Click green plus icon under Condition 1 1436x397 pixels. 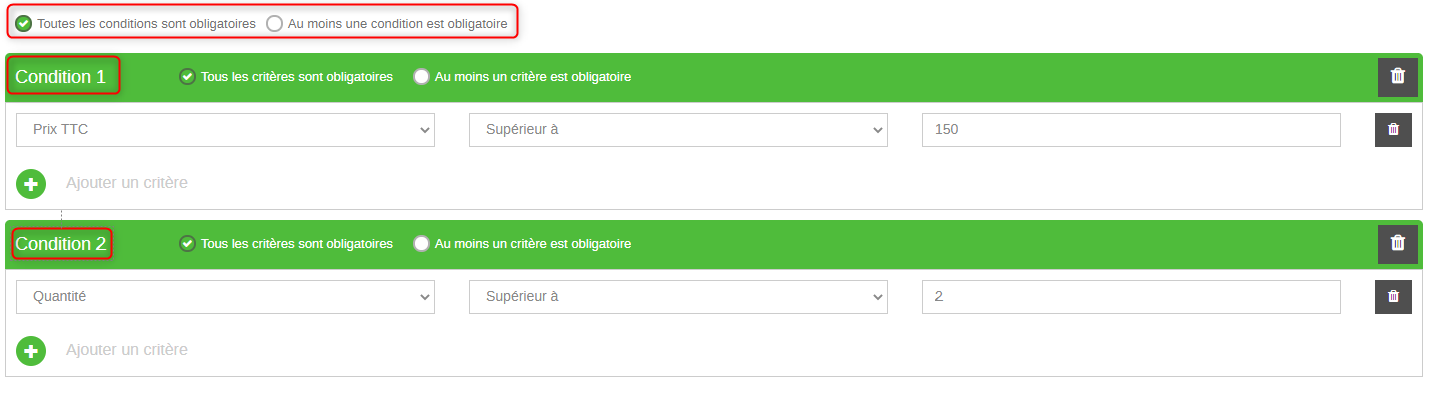pyautogui.click(x=31, y=184)
